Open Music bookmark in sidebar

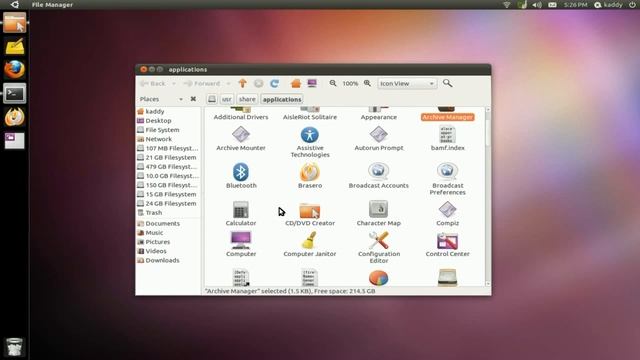(168, 233)
